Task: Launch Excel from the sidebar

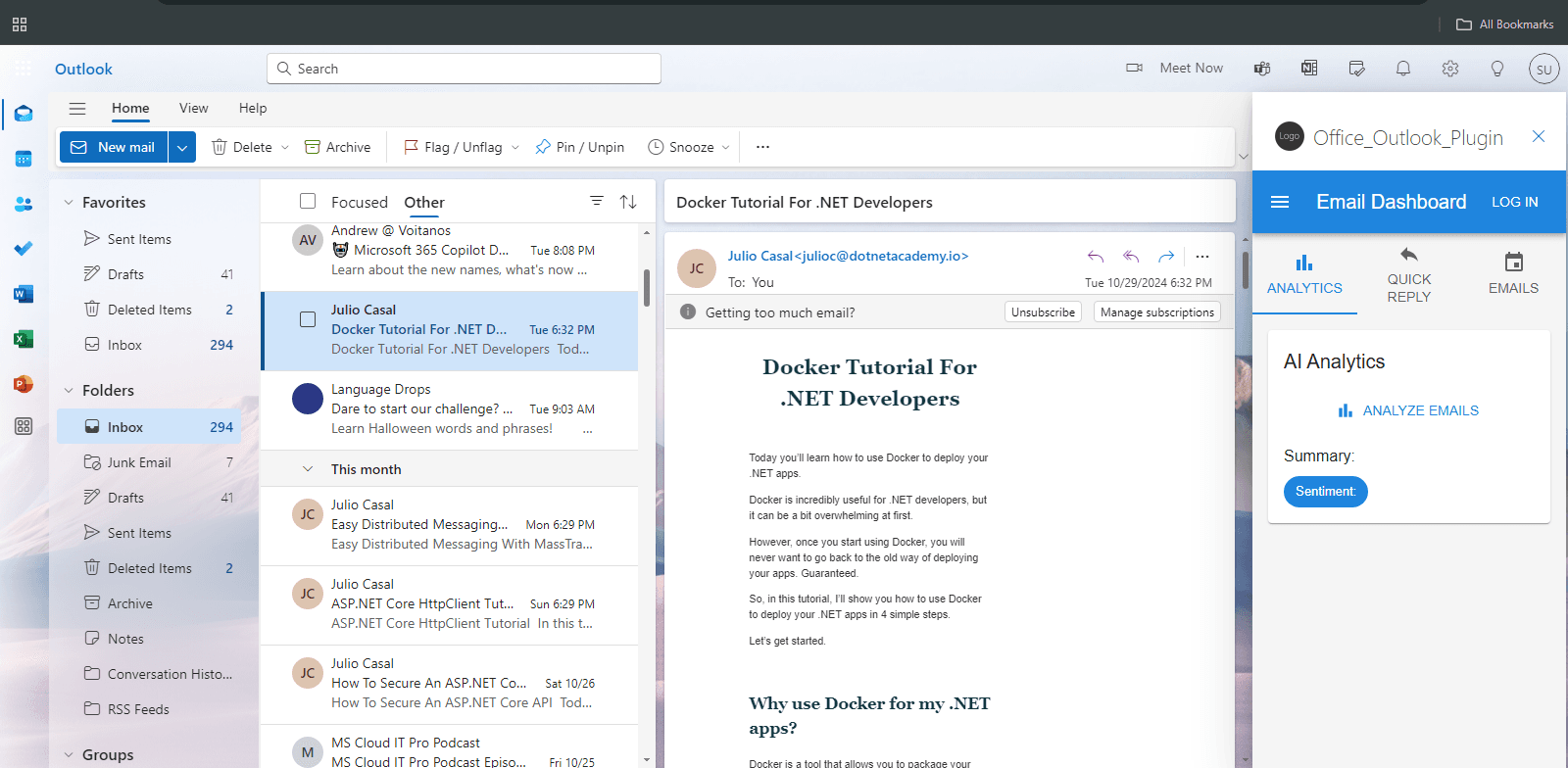Action: coord(24,339)
